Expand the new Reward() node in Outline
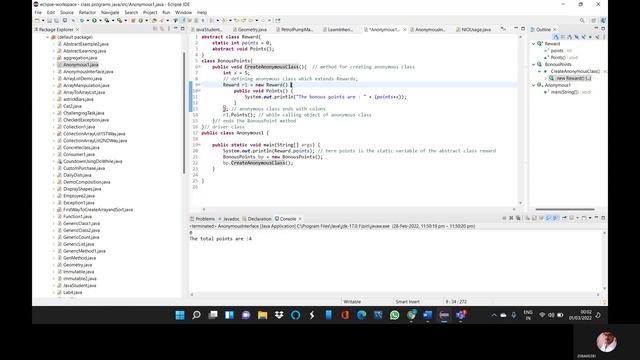 click(546, 78)
